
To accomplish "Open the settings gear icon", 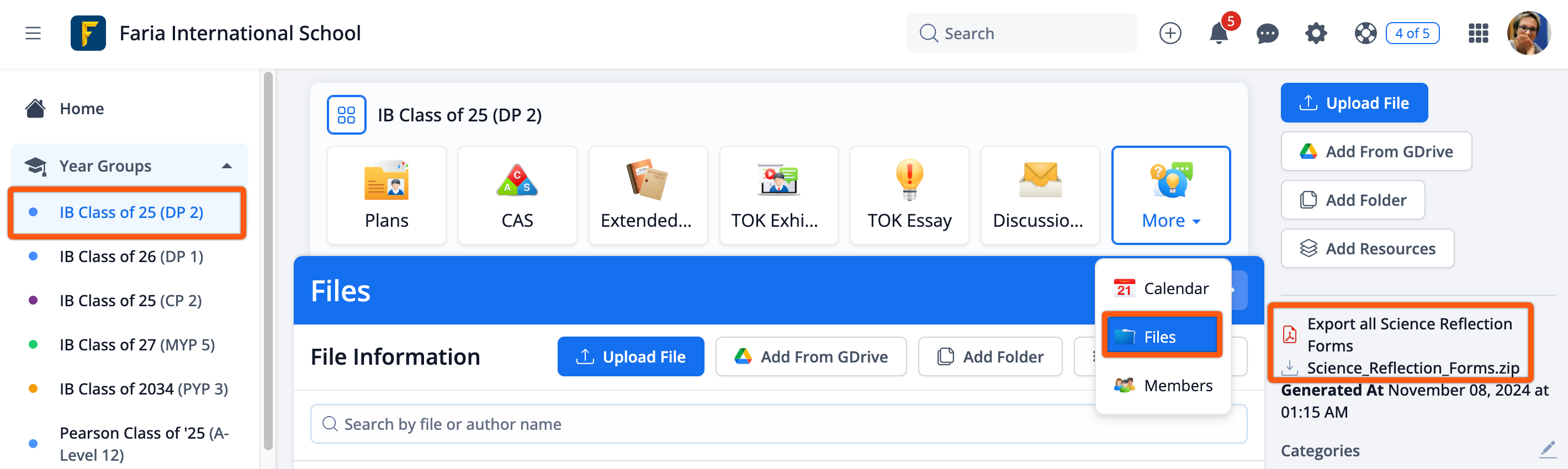I will coord(1315,34).
